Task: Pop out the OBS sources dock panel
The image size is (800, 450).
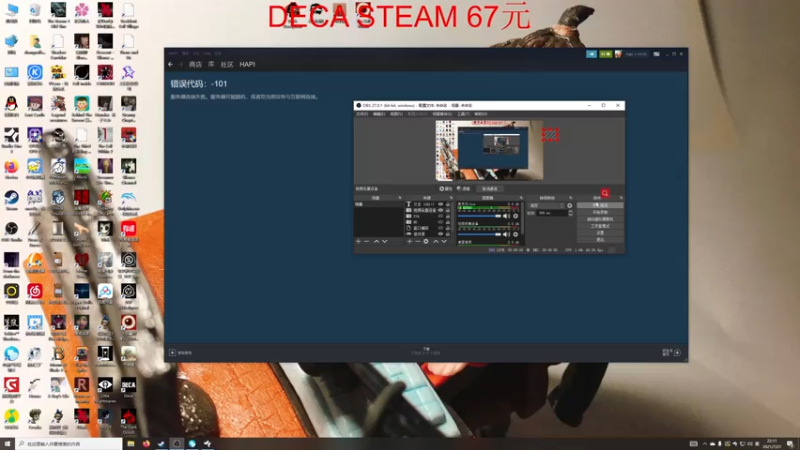Action: click(x=451, y=198)
